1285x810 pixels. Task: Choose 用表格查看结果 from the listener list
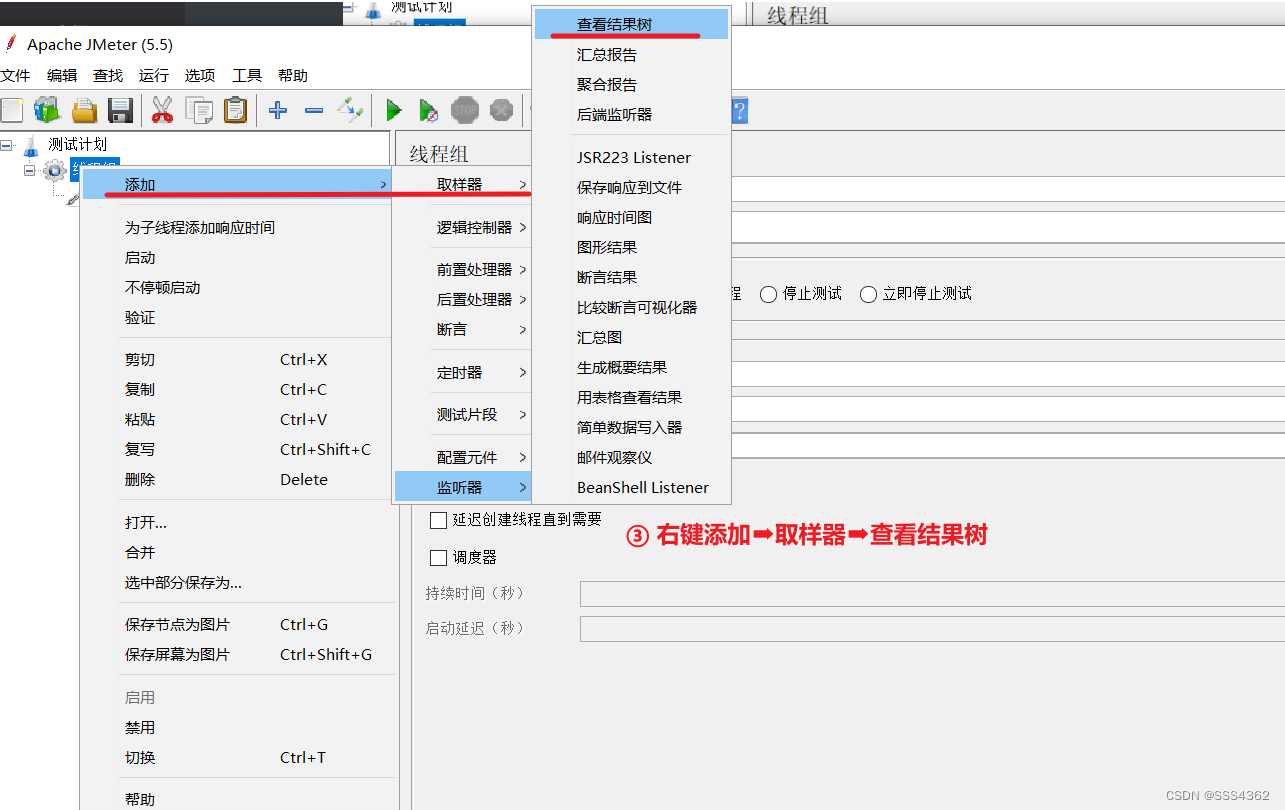[x=631, y=398]
